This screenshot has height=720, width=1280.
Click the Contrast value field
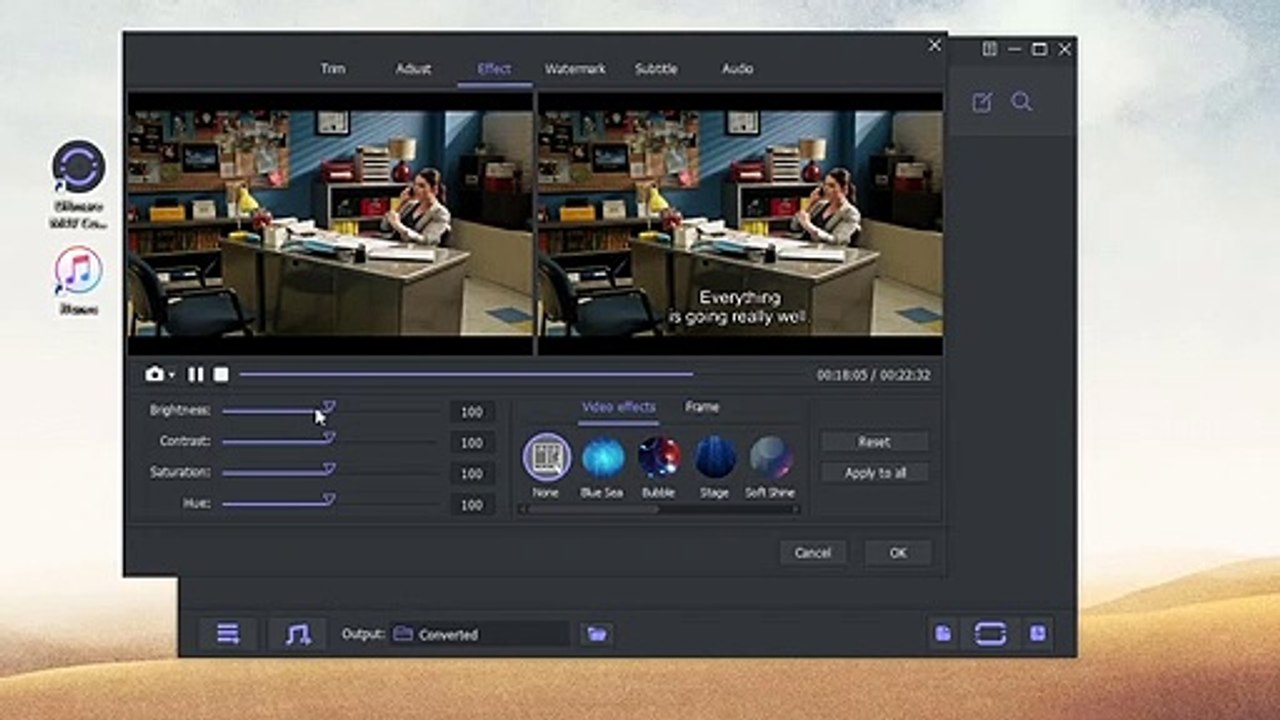click(x=472, y=443)
